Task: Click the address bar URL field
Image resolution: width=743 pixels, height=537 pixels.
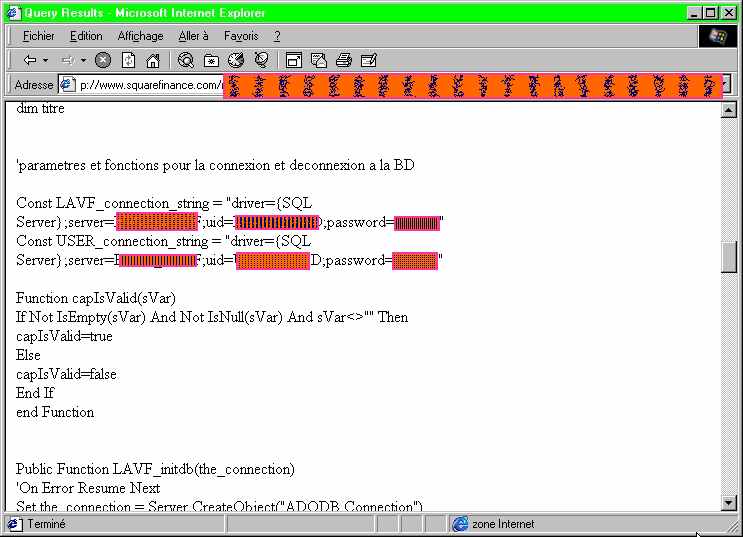Action: pos(150,85)
